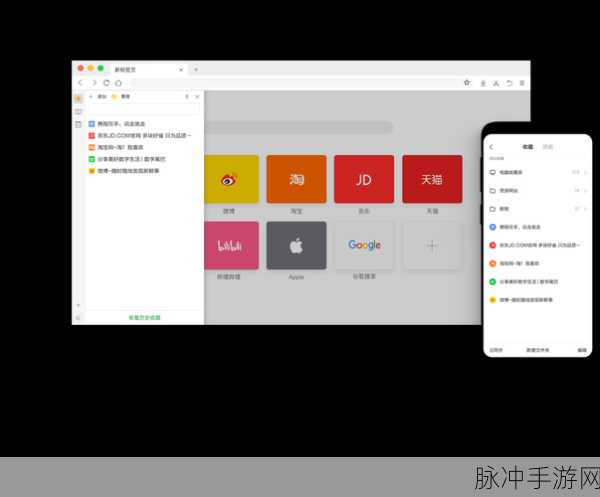Open the browser hamburger menu
The height and width of the screenshot is (497, 600).
pyautogui.click(x=522, y=83)
